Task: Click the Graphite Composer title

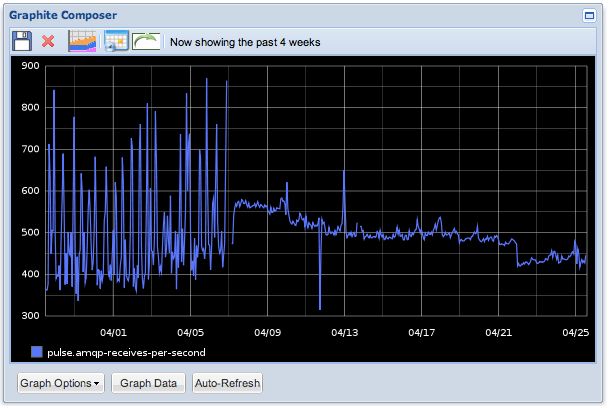Action: [63, 15]
